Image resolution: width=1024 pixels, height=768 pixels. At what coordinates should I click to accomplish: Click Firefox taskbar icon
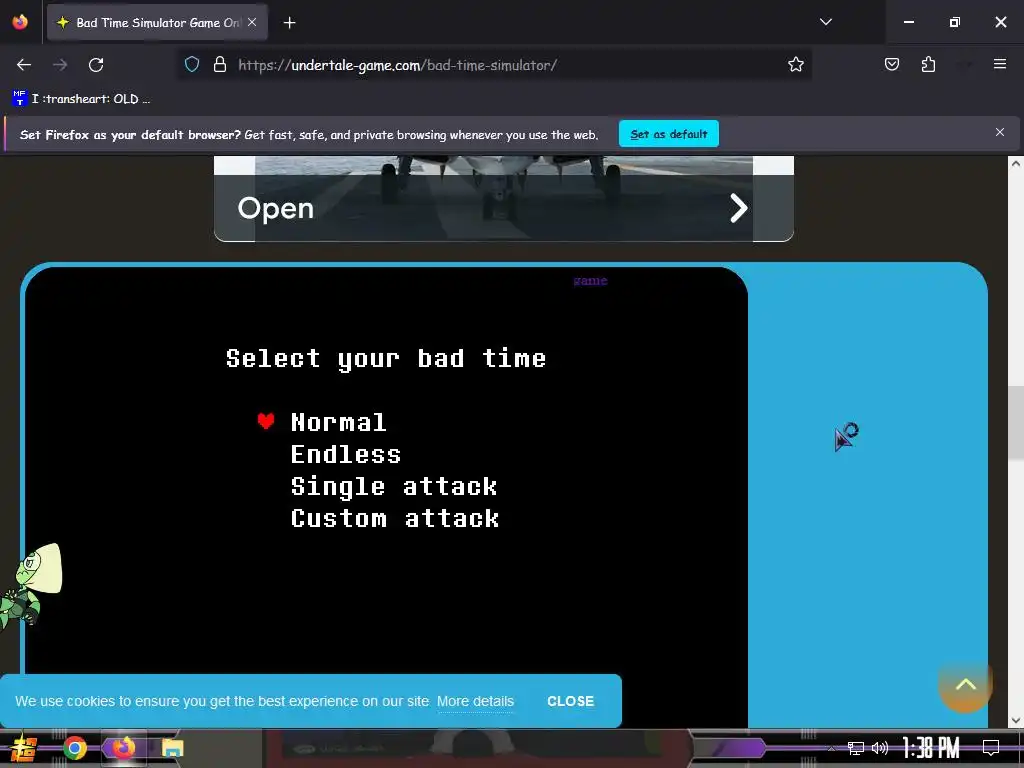[x=124, y=748]
